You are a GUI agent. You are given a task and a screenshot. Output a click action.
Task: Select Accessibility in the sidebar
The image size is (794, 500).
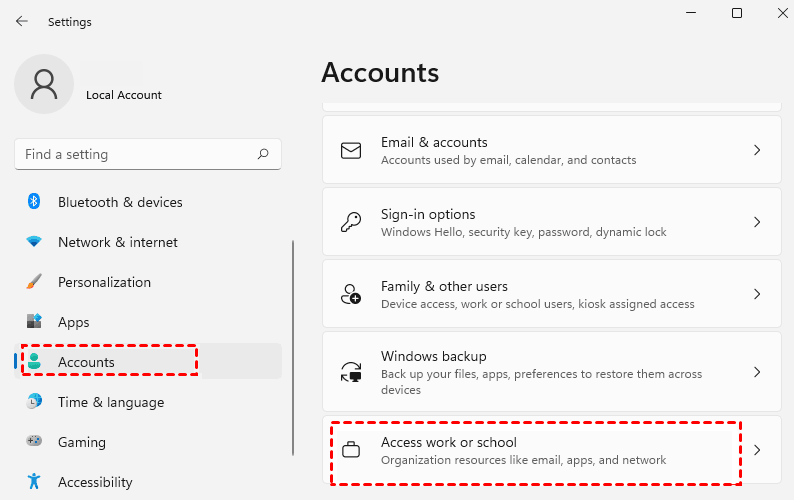pyautogui.click(x=95, y=482)
